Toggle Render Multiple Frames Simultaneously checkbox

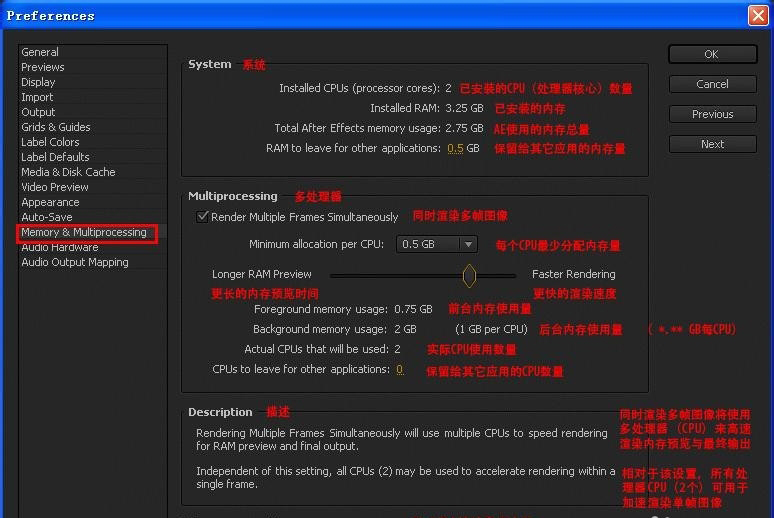tap(202, 216)
